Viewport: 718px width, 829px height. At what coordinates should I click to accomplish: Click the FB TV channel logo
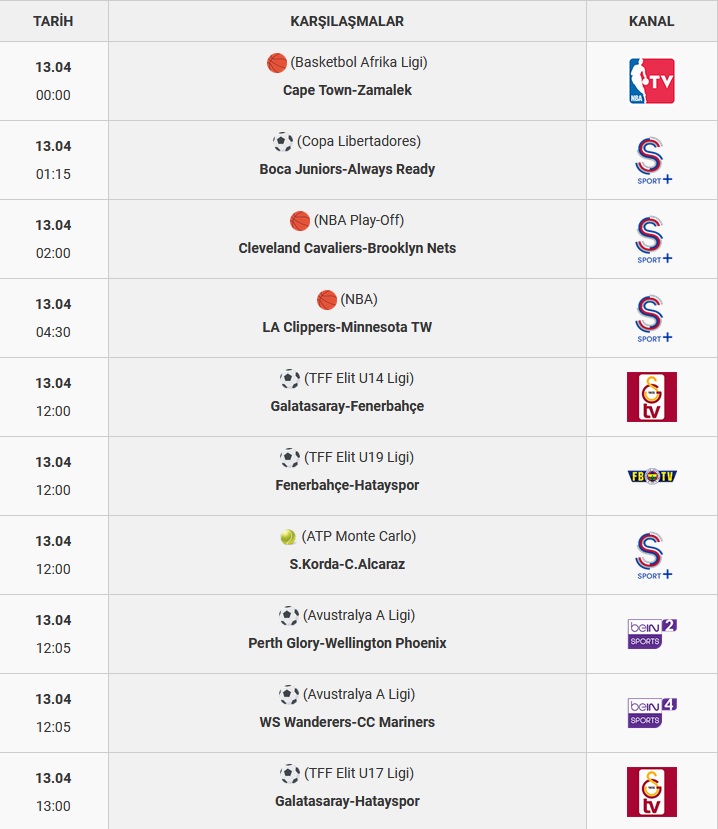point(651,476)
